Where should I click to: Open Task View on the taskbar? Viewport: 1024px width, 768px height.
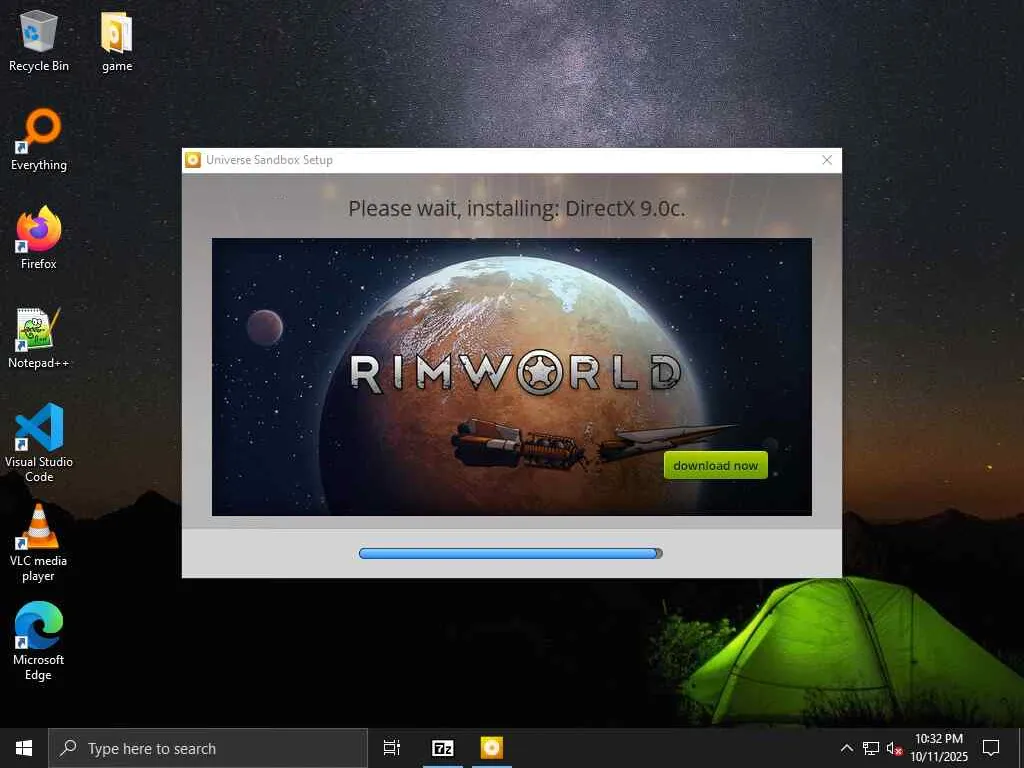tap(392, 748)
